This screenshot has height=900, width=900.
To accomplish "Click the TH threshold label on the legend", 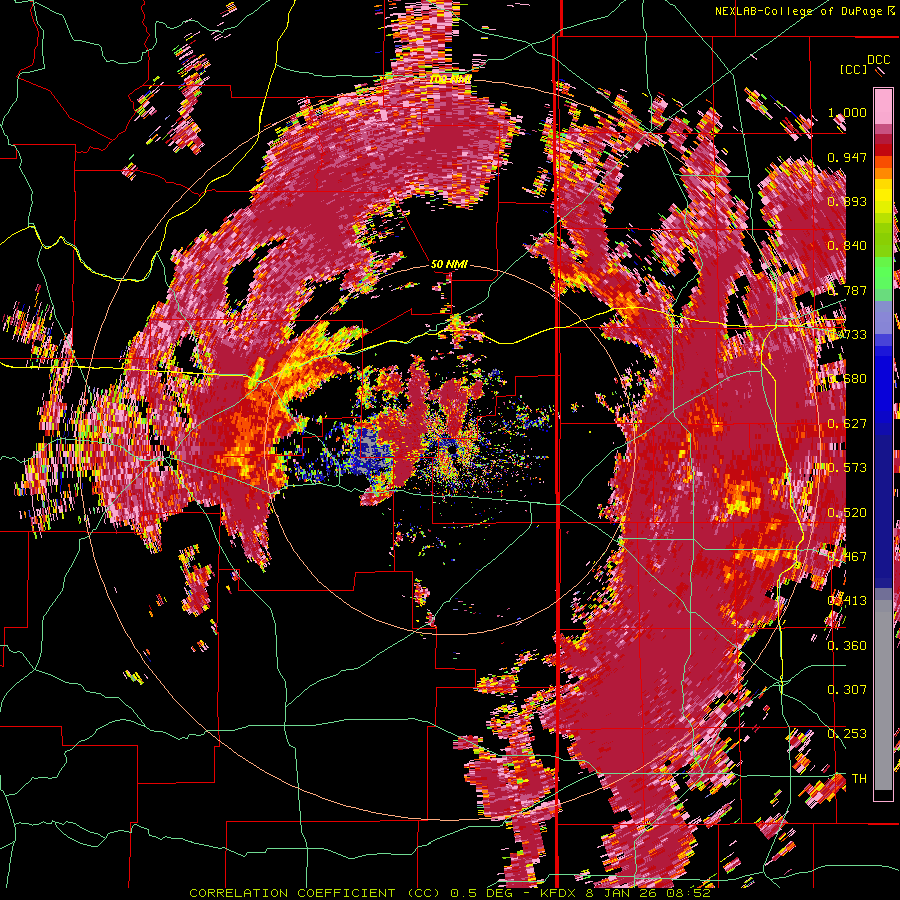I will 859,779.
